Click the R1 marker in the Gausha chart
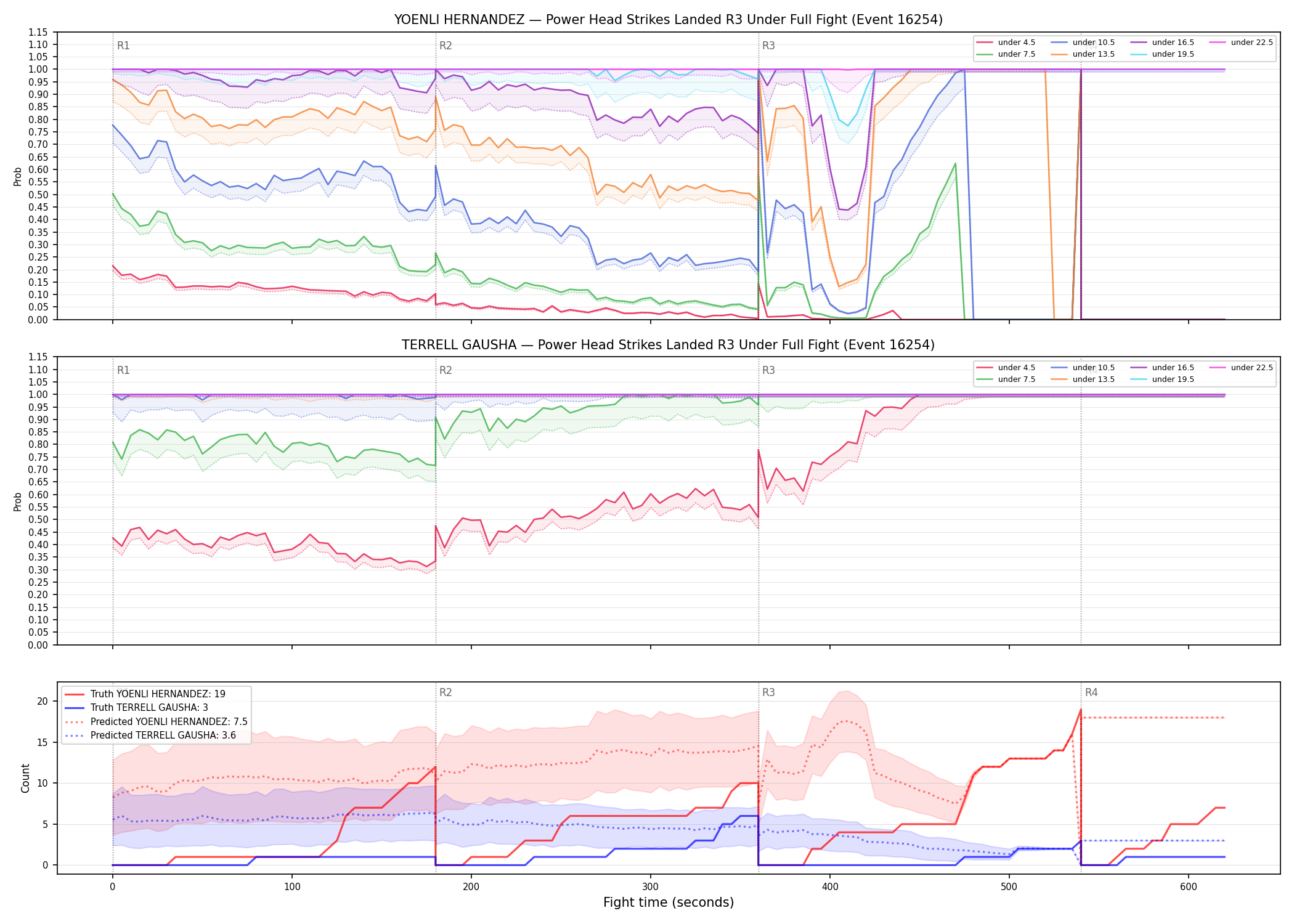Viewport: 1294px width, 924px height. (x=123, y=370)
